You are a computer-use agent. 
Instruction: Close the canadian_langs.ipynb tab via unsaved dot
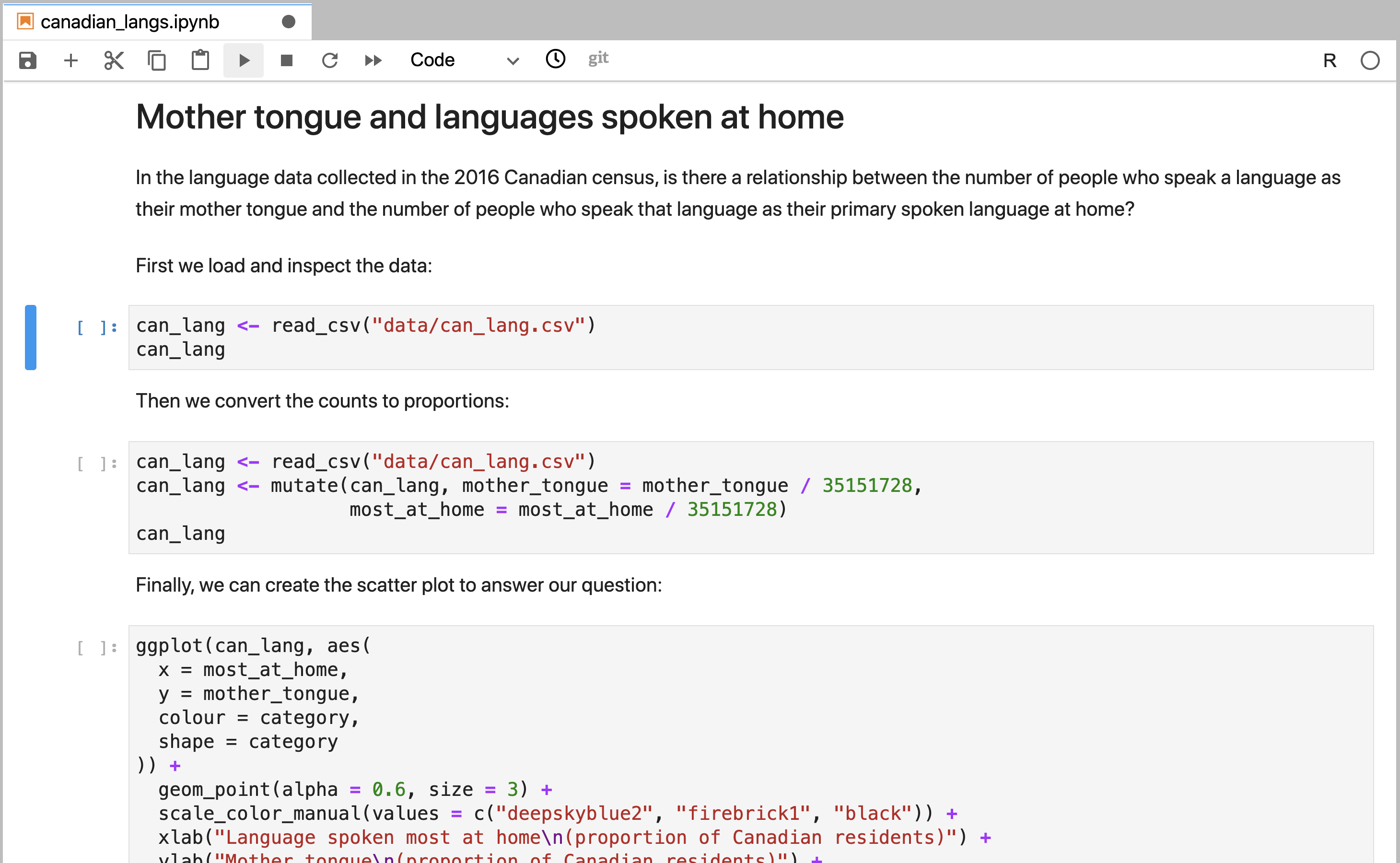click(289, 22)
